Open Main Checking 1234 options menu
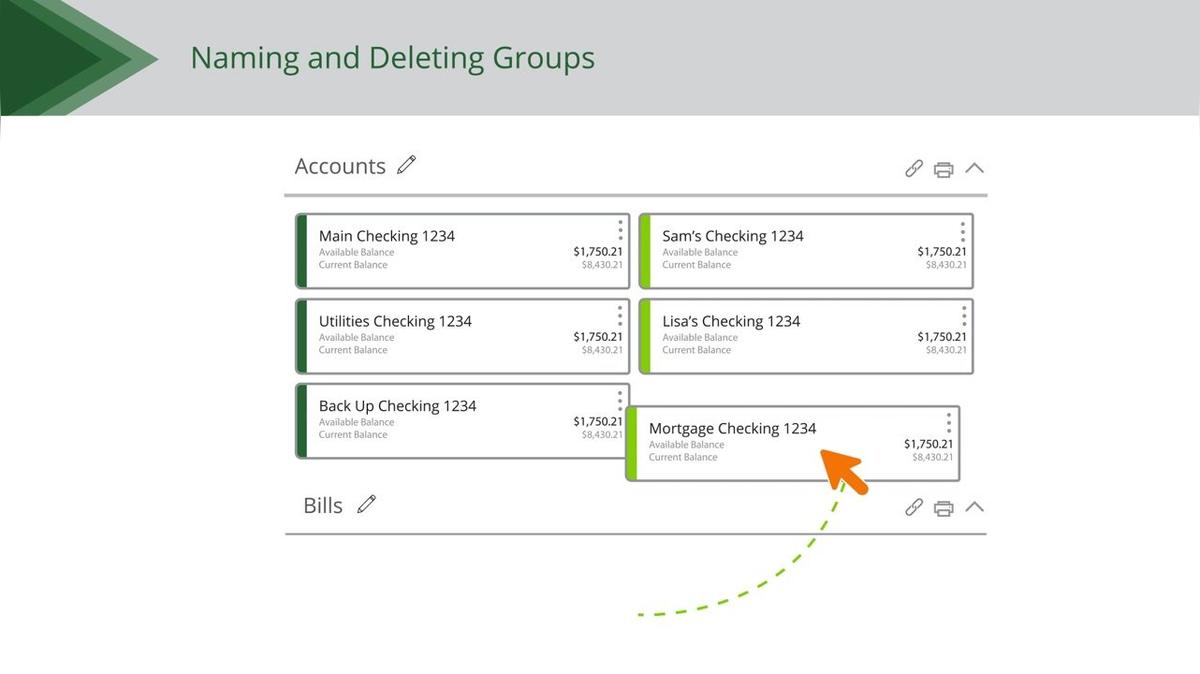This screenshot has width=1200, height=674. [x=620, y=230]
